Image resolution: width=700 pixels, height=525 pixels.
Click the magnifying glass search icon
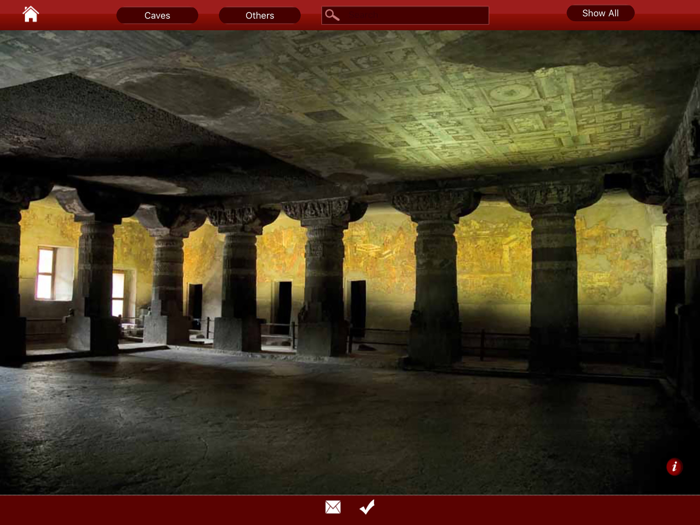point(332,15)
